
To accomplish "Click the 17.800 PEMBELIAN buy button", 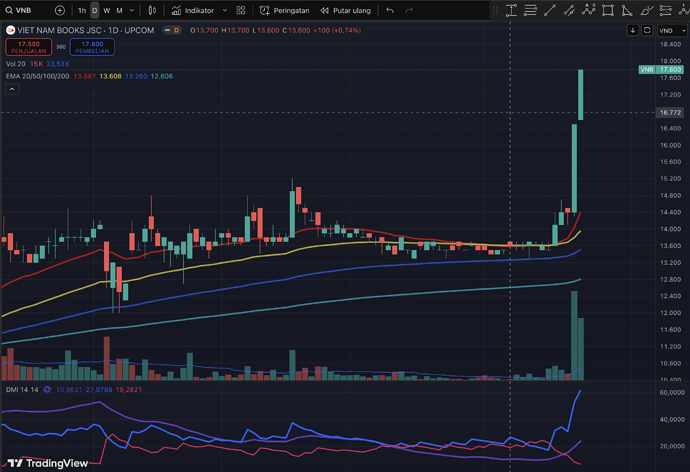I will click(x=92, y=47).
